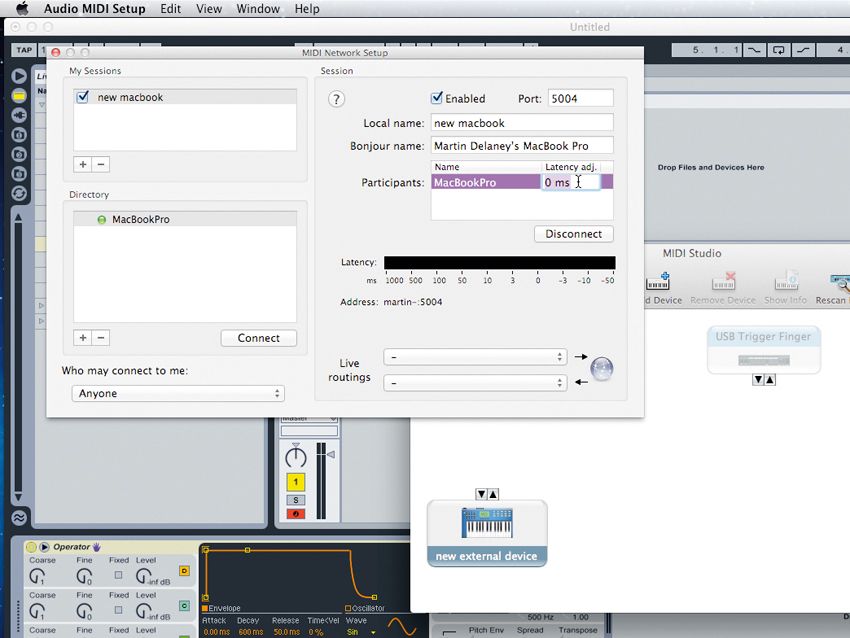The image size is (850, 638).
Task: Click the new external device keyboard icon
Action: point(487,522)
